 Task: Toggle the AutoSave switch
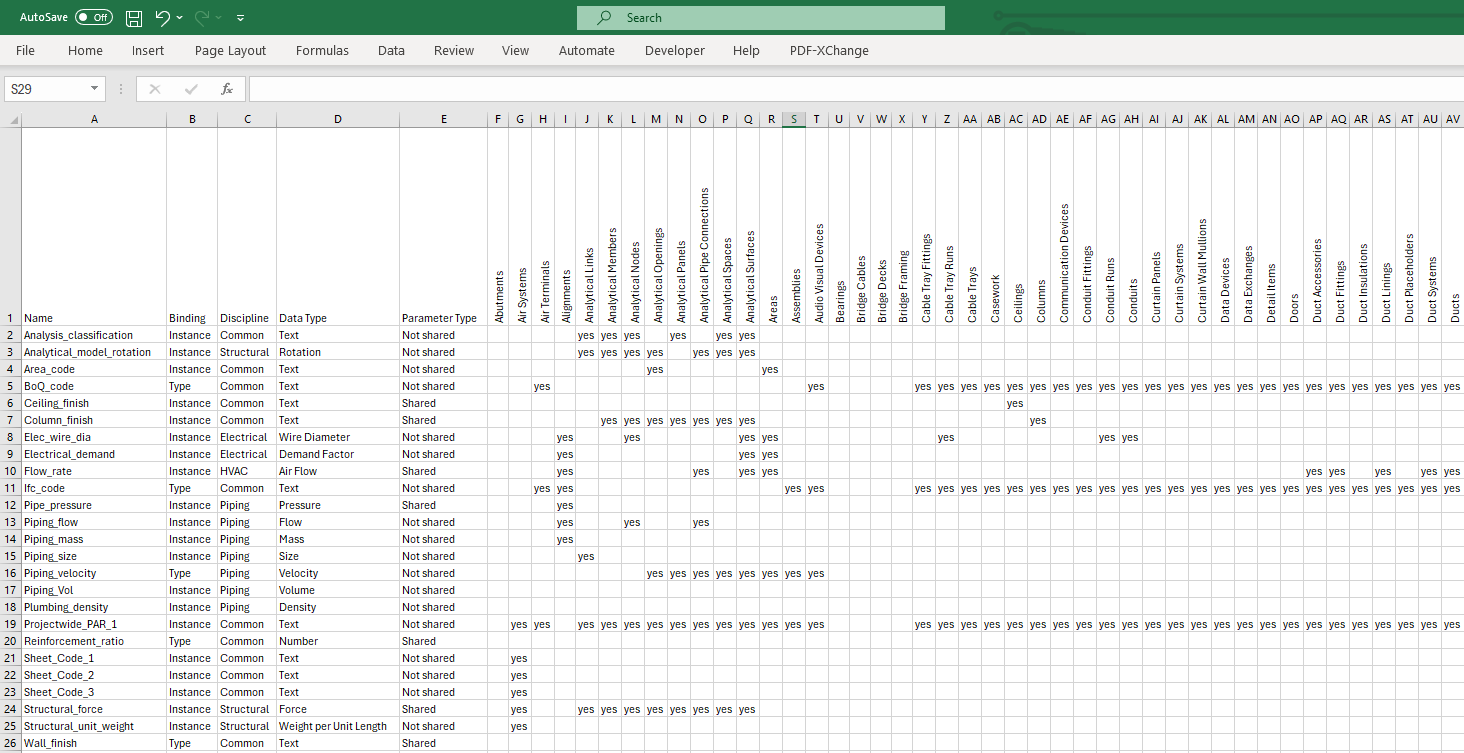pyautogui.click(x=94, y=18)
